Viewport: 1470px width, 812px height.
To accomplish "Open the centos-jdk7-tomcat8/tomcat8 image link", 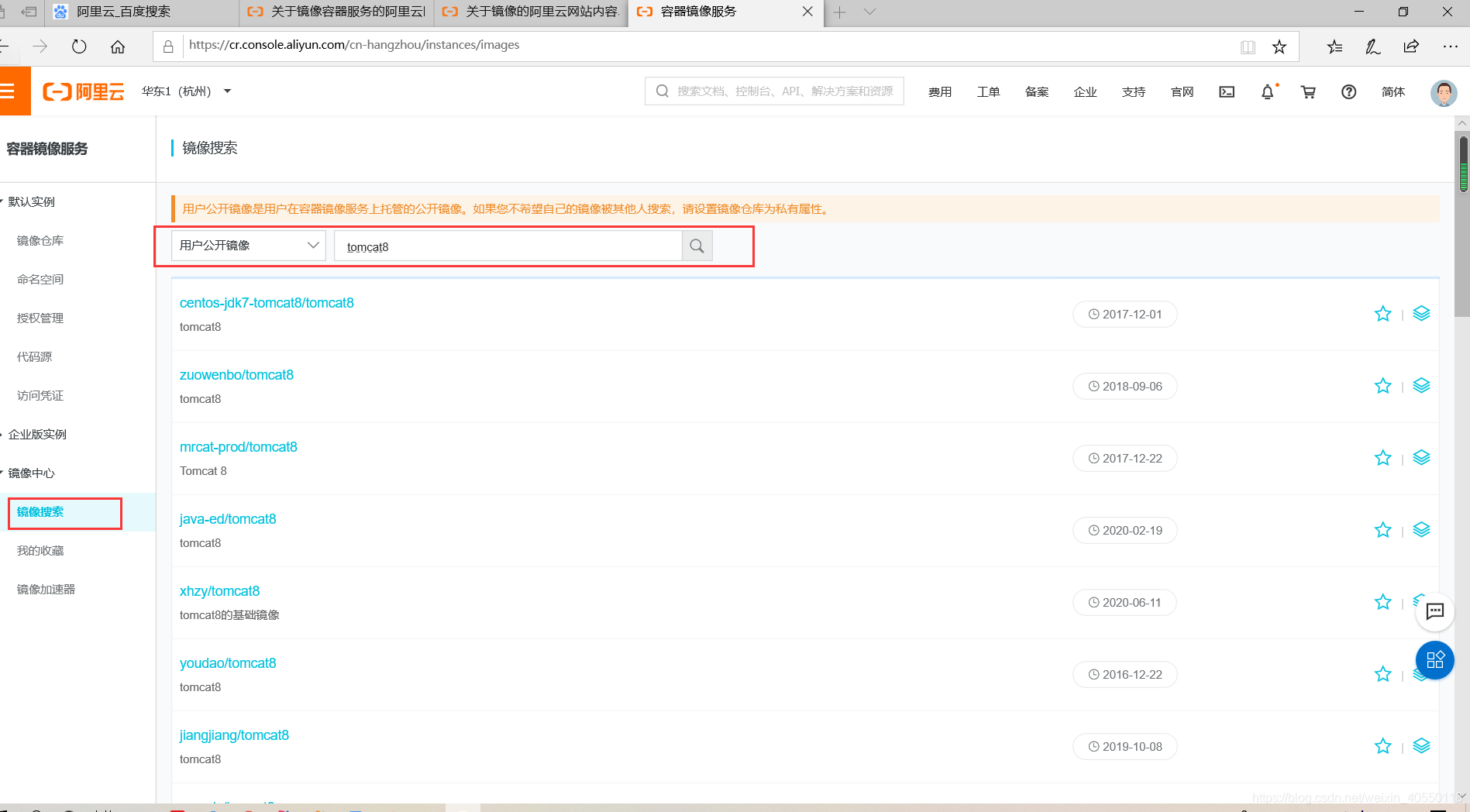I will point(267,303).
